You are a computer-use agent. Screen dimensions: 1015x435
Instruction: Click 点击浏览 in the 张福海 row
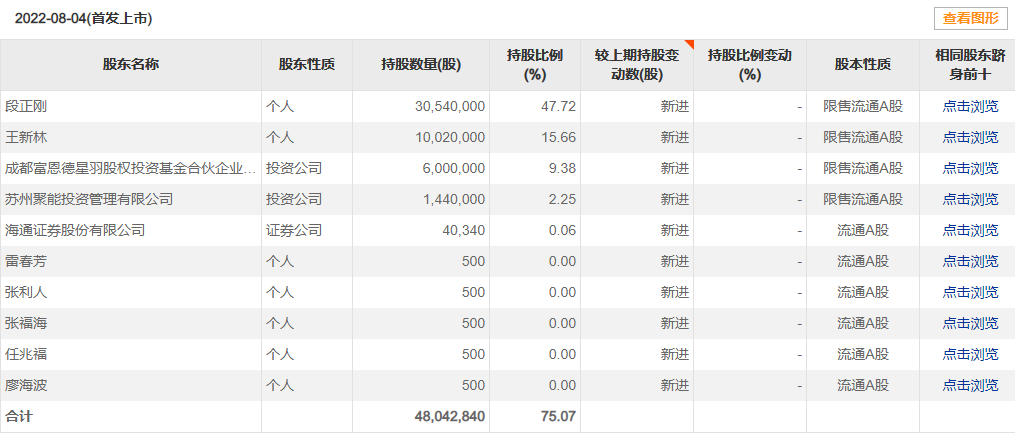coord(970,323)
